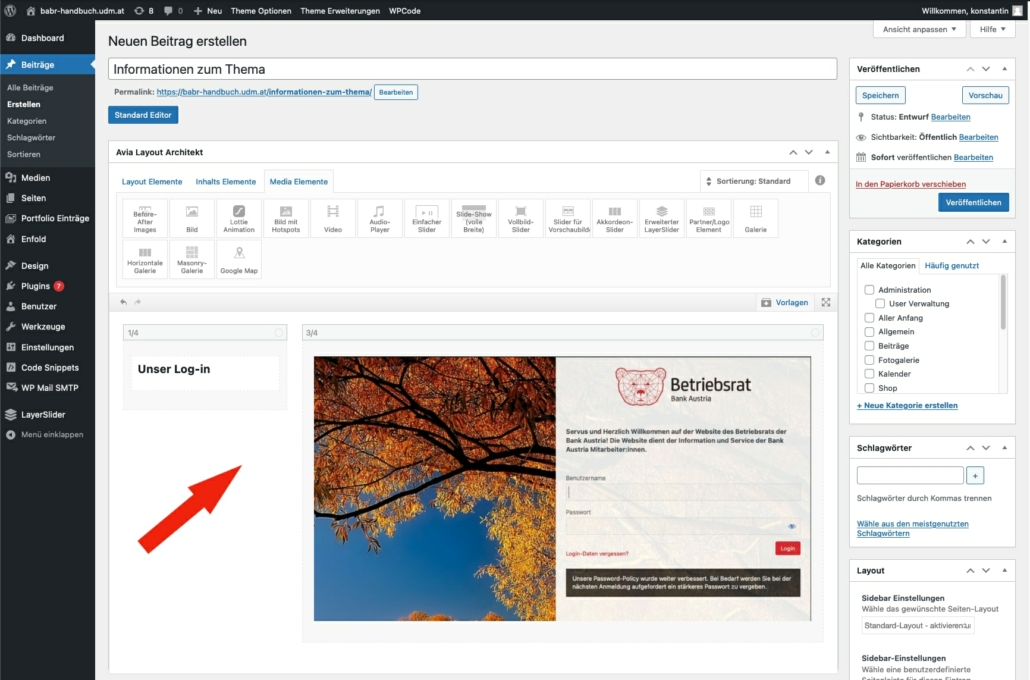Click the Before-After Images element
The height and width of the screenshot is (680, 1030).
click(x=145, y=218)
